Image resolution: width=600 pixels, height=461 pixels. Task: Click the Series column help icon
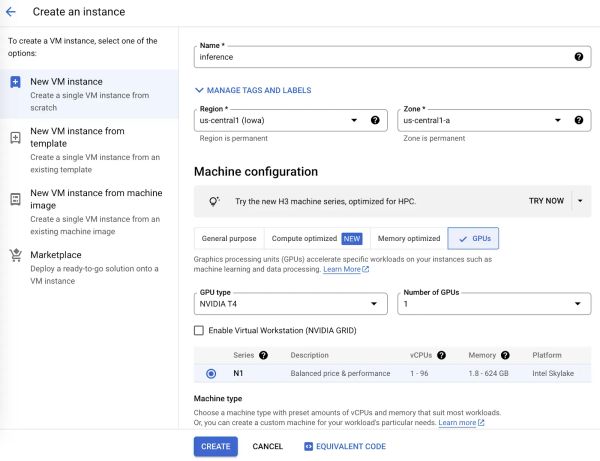[263, 355]
